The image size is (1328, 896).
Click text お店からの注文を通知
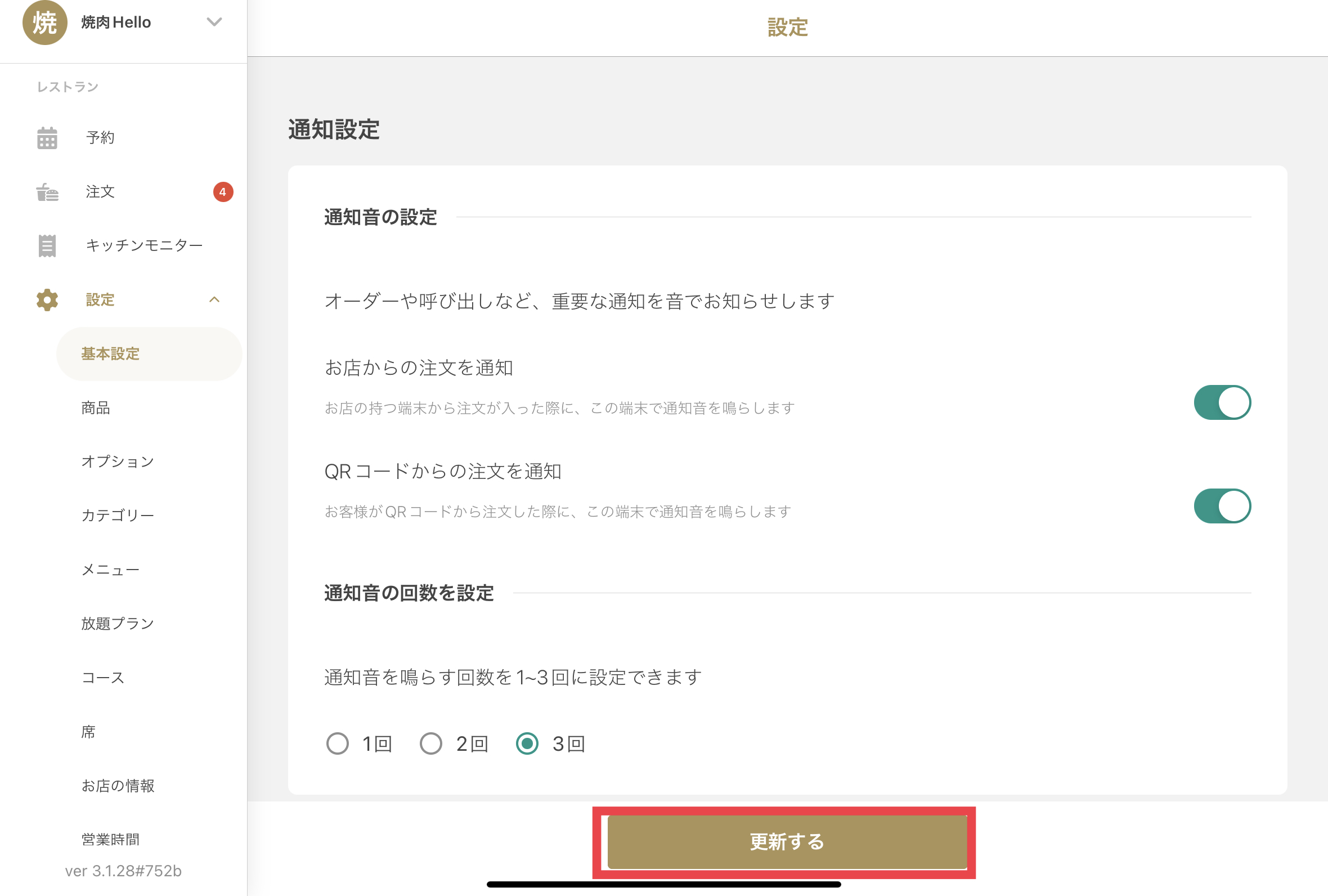tap(419, 368)
